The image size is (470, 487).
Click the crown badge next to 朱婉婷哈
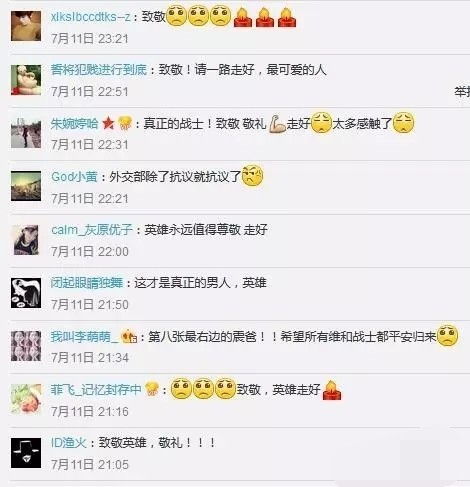click(125, 123)
